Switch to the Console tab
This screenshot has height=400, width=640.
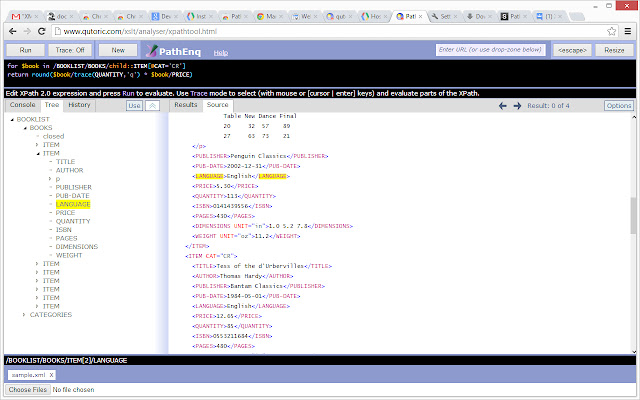point(22,105)
